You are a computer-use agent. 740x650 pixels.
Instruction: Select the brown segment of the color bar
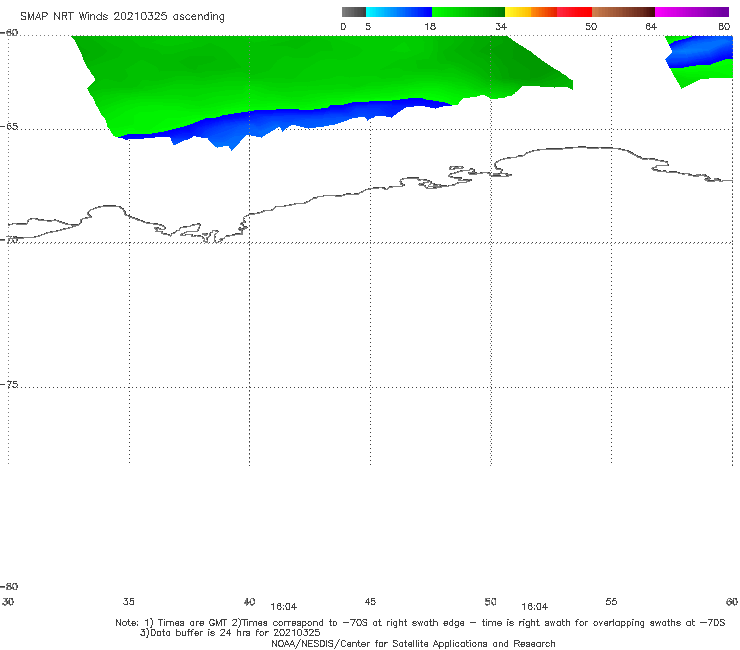[x=623, y=12]
